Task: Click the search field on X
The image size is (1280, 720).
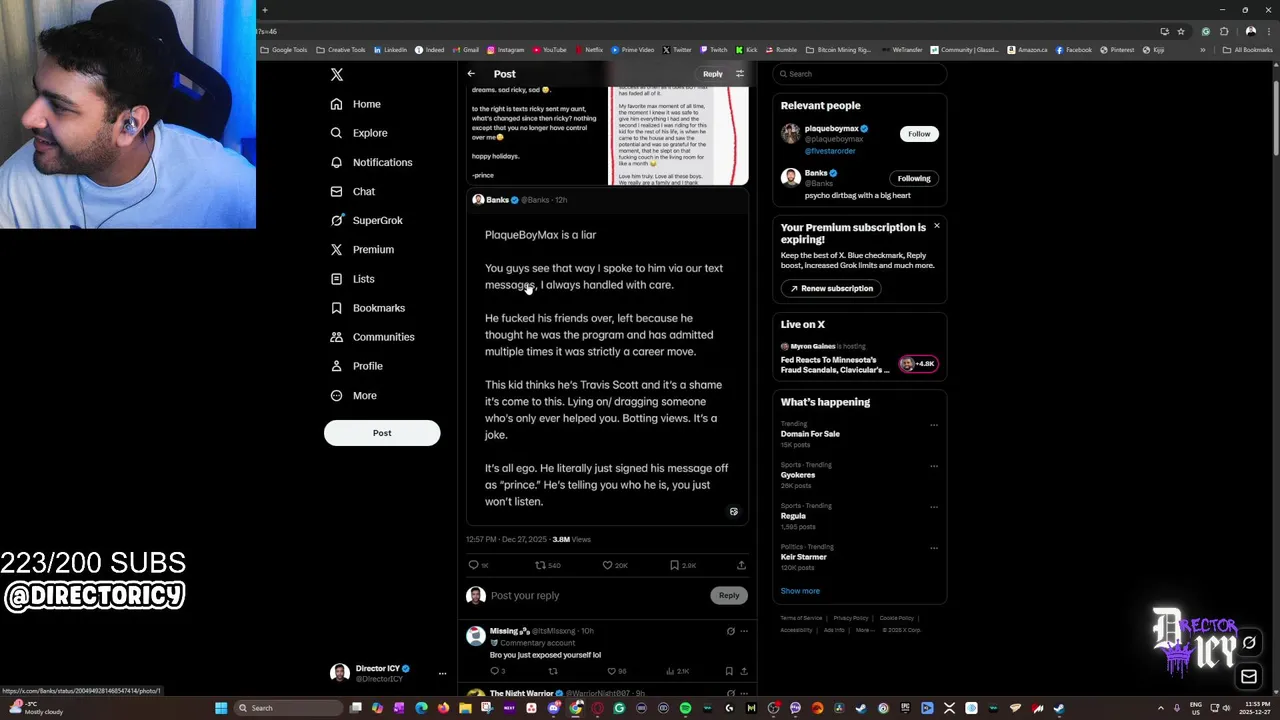Action: [859, 74]
